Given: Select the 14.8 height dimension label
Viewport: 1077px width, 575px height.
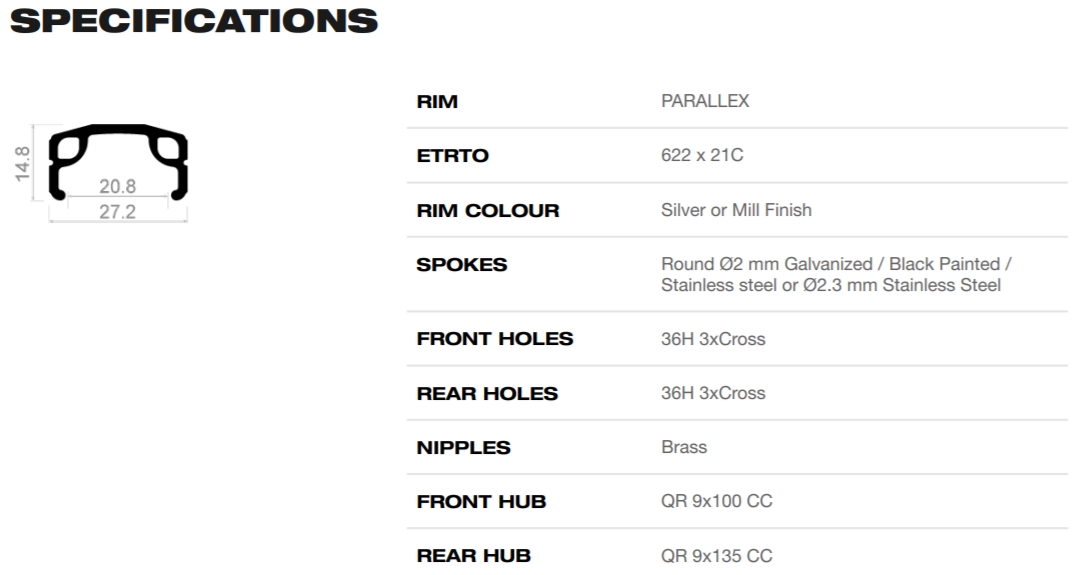Looking at the screenshot, I should pyautogui.click(x=22, y=164).
